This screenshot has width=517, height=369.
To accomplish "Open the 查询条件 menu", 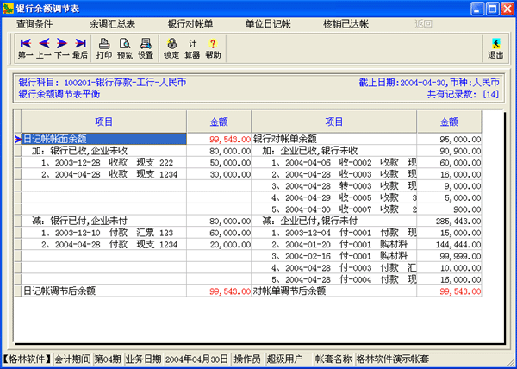I will [x=34, y=24].
